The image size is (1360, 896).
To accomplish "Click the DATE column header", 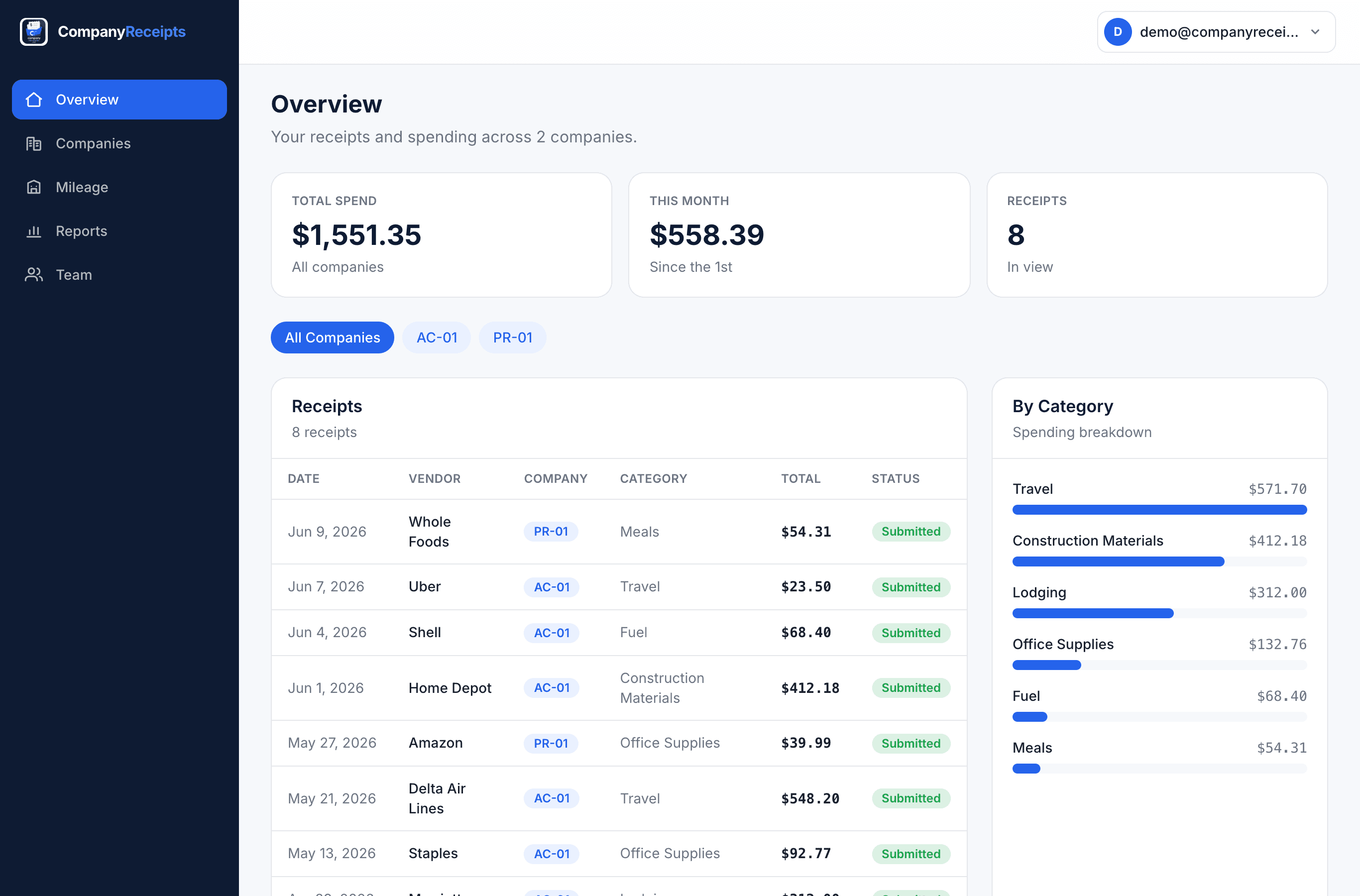I will click(304, 479).
